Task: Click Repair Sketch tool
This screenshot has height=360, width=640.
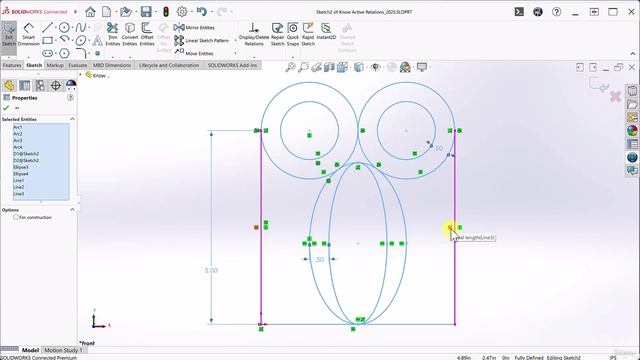Action: coord(278,34)
